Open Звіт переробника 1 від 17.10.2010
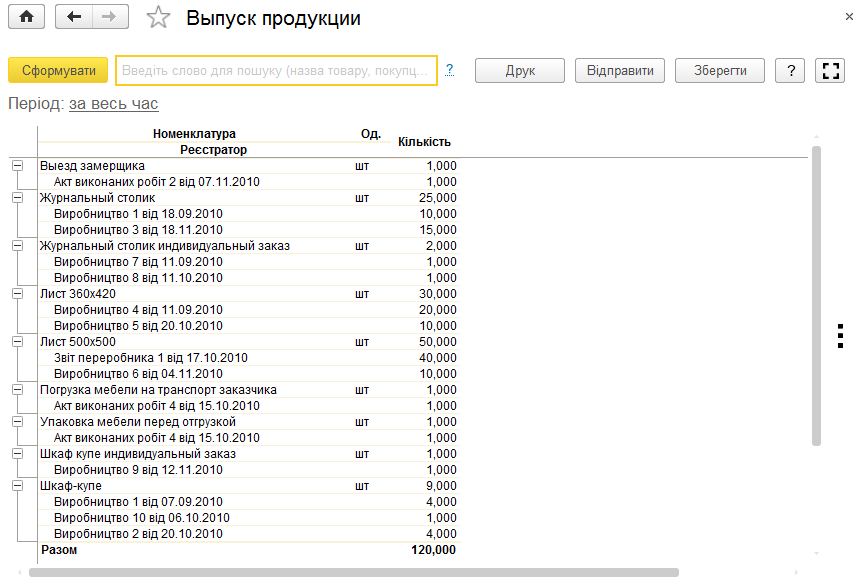The height and width of the screenshot is (586, 862). click(x=151, y=357)
